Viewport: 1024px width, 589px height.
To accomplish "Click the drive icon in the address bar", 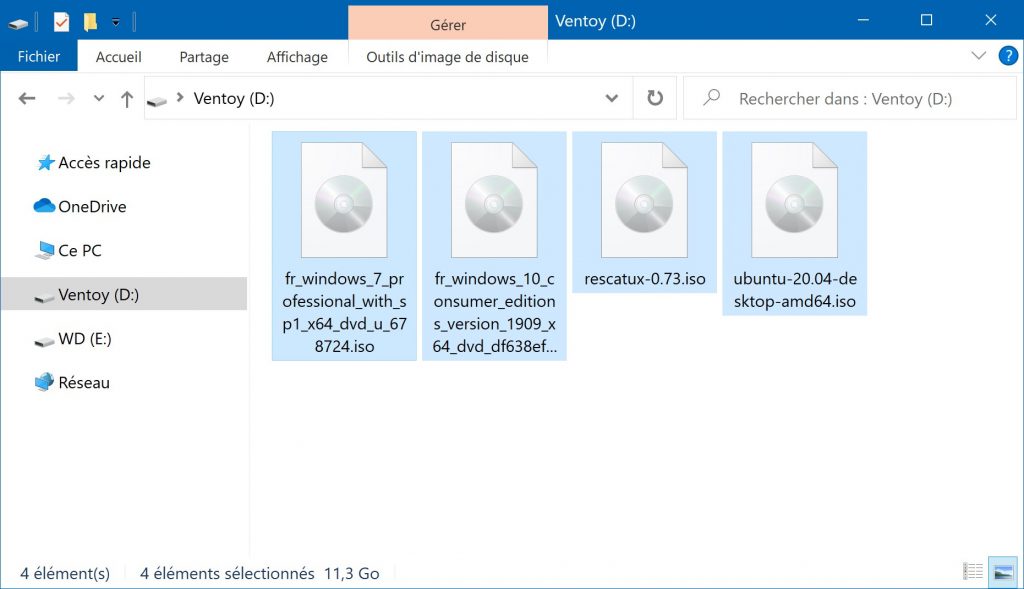I will [x=157, y=100].
